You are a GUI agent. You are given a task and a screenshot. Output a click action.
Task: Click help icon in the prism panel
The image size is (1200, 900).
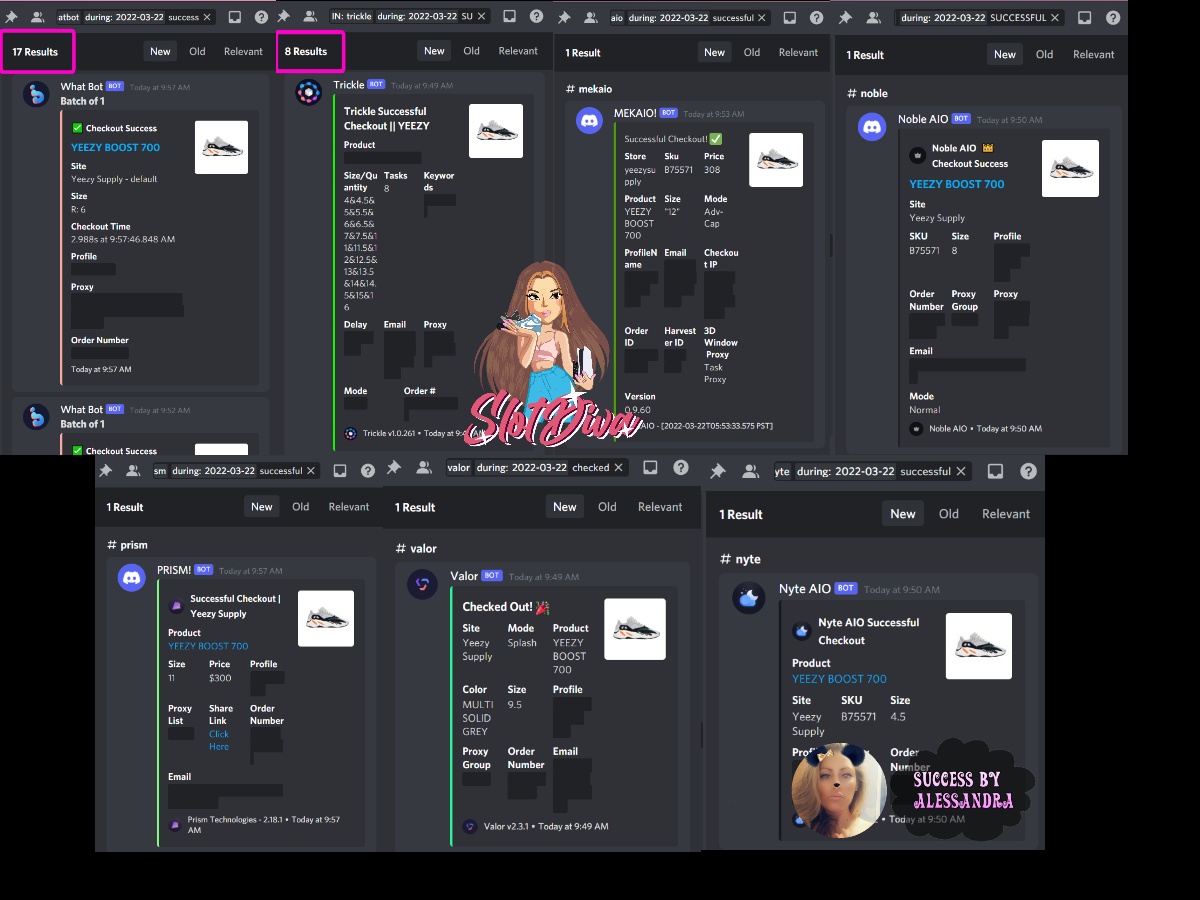[x=367, y=470]
